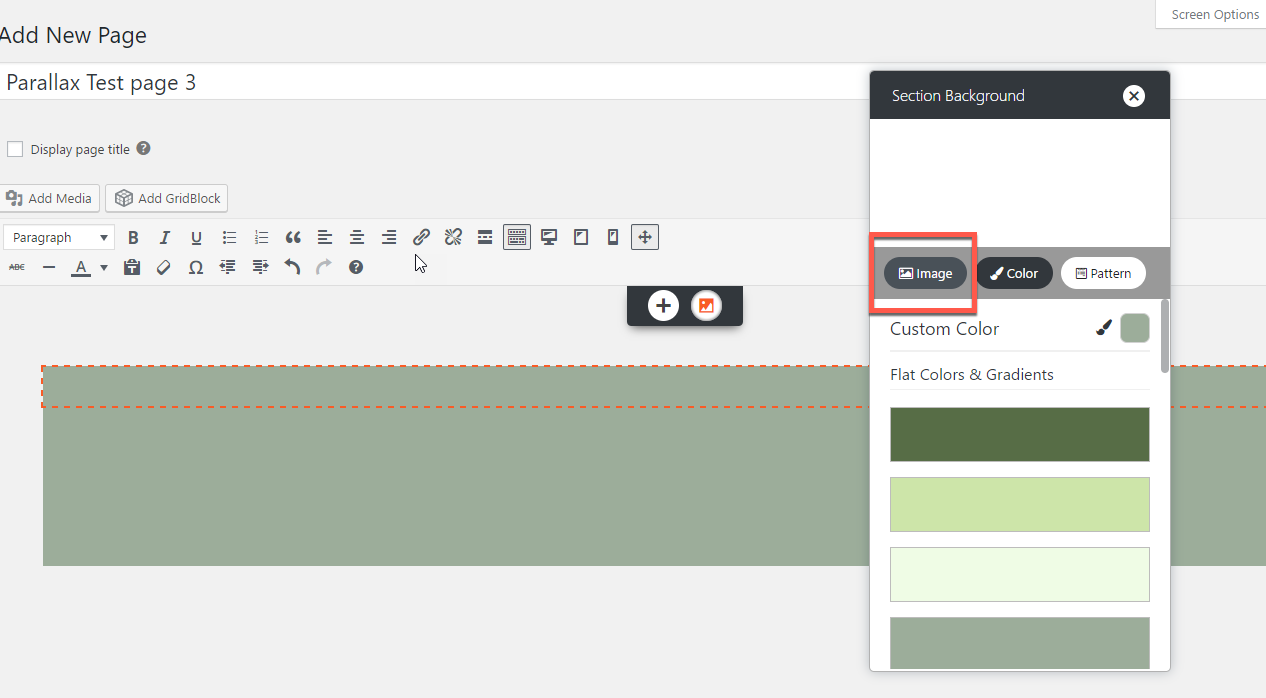Toggle the toolbar toggle keyboard icon
Image resolution: width=1266 pixels, height=698 pixels.
pos(517,237)
